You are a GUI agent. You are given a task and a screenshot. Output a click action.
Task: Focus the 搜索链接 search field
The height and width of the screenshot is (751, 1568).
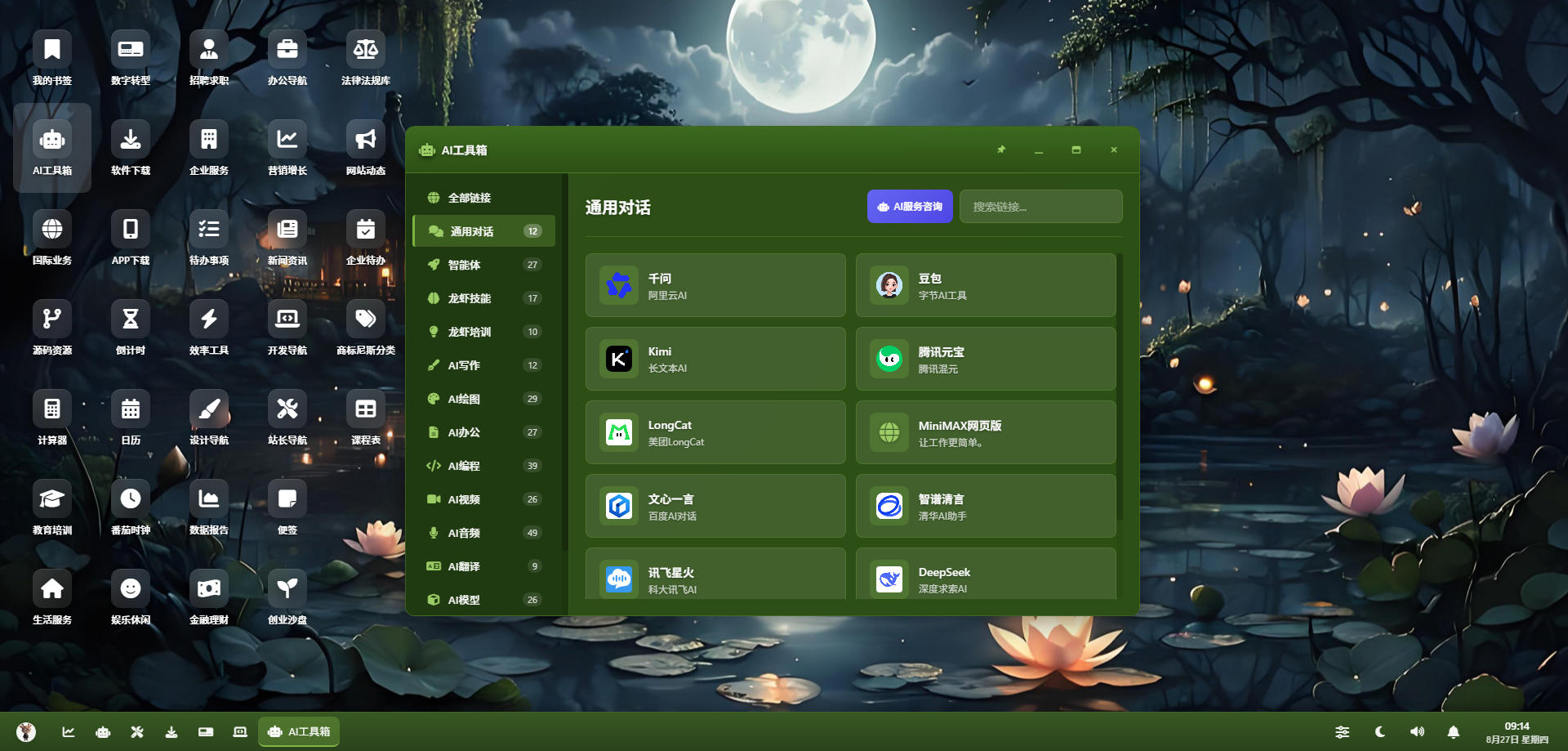1041,207
